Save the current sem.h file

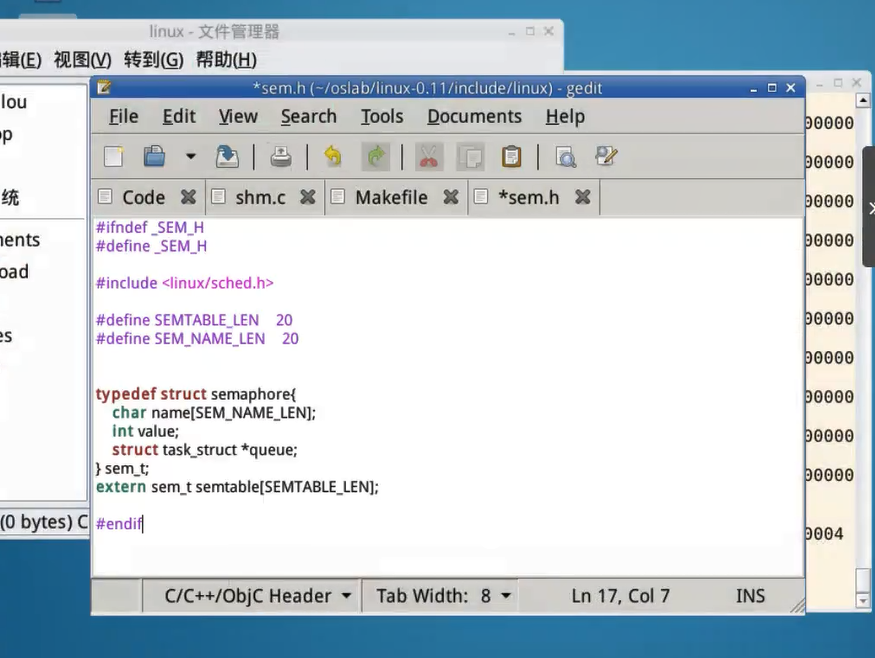coord(227,157)
